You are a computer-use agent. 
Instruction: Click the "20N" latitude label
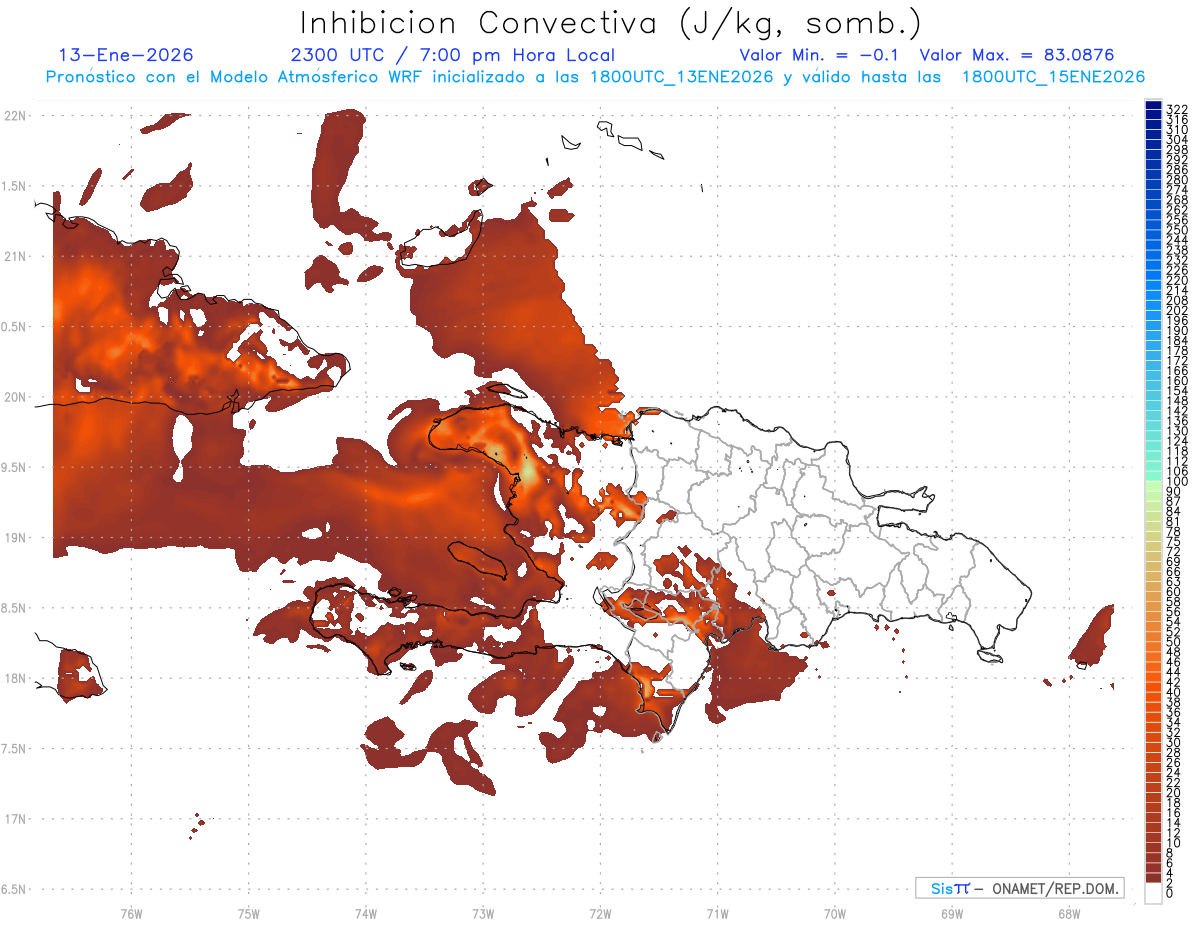15,397
